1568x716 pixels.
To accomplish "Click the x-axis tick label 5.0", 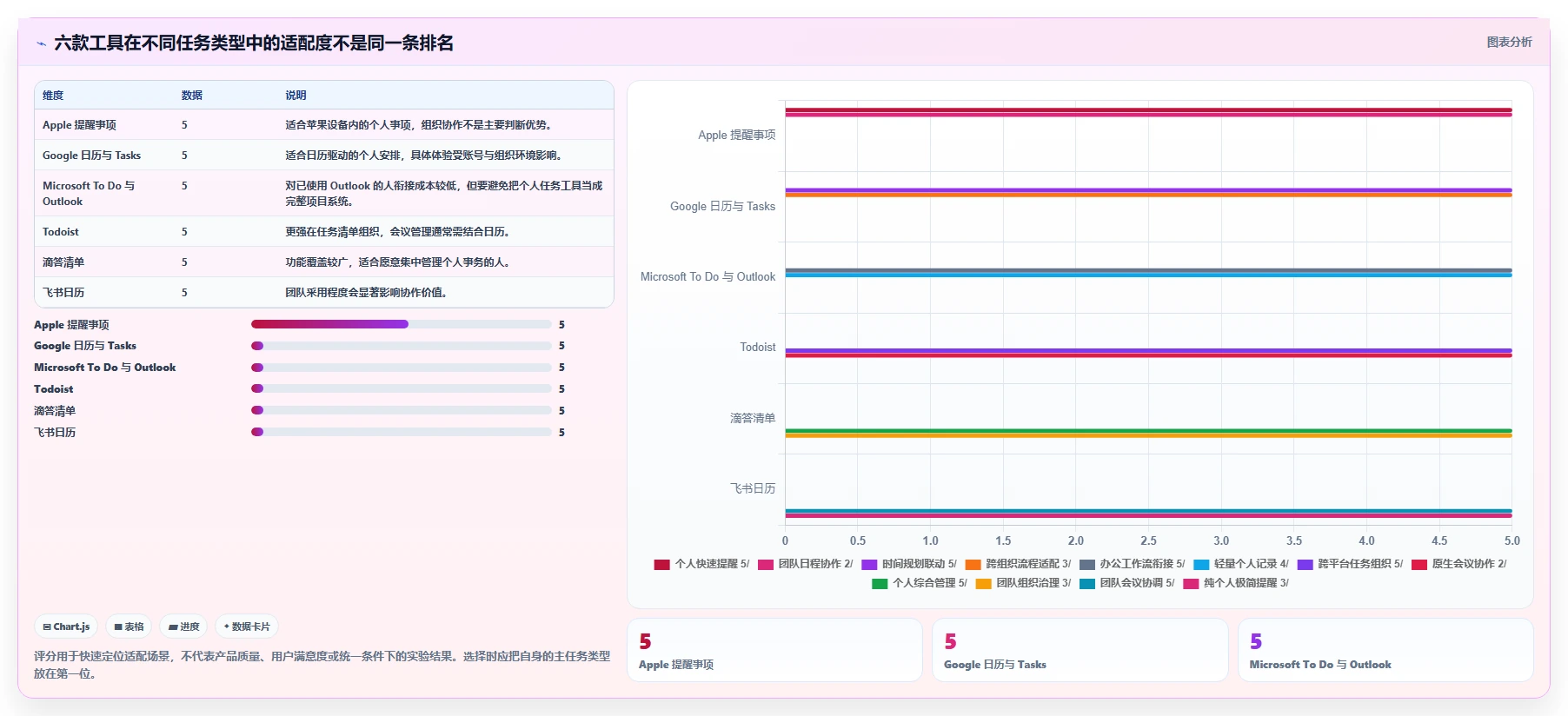I will (1512, 540).
